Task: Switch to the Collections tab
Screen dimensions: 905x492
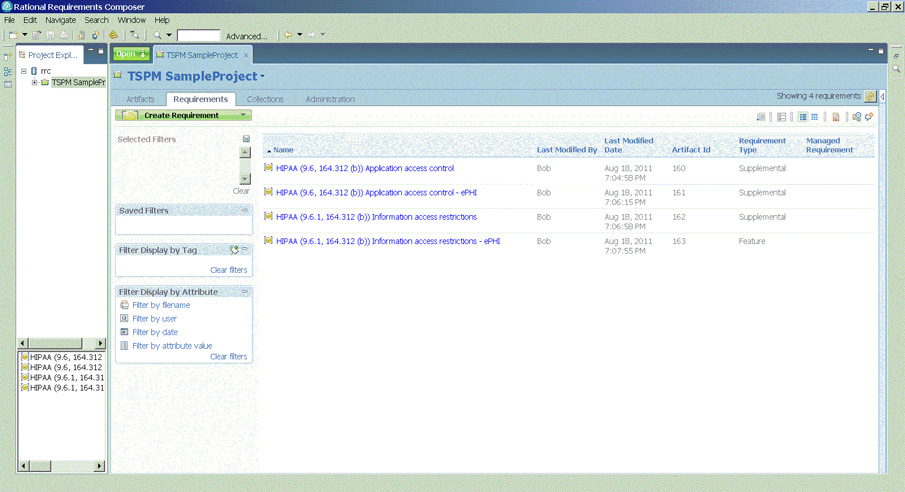Action: (x=265, y=99)
